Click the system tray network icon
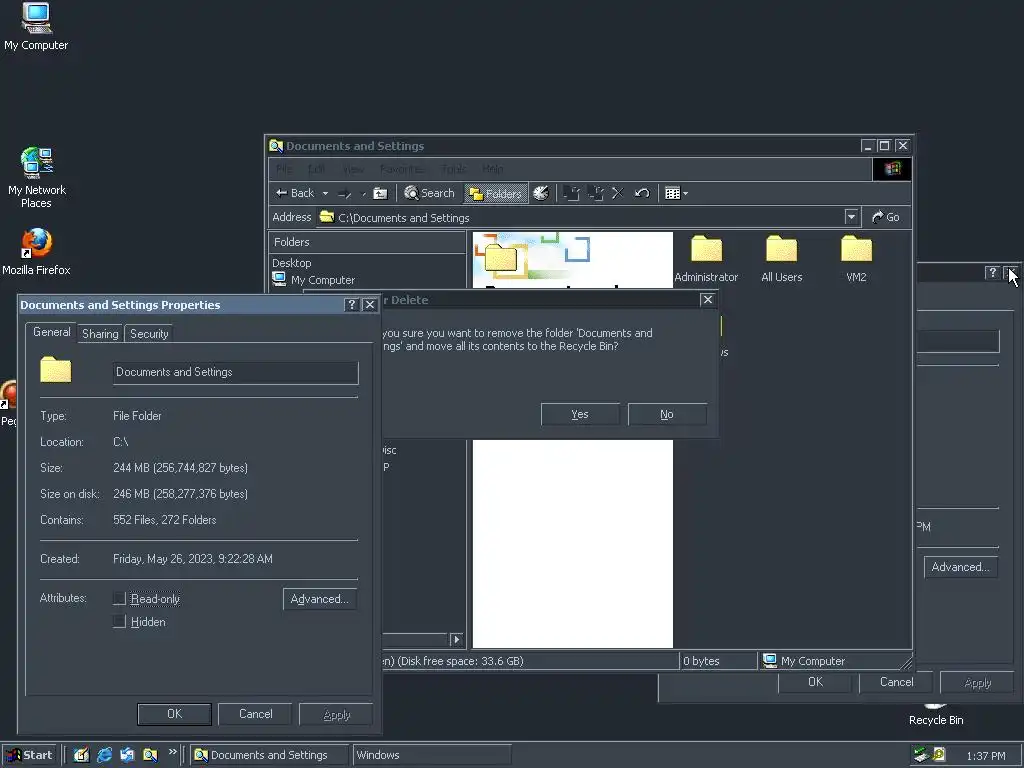The image size is (1024, 768). (x=921, y=755)
